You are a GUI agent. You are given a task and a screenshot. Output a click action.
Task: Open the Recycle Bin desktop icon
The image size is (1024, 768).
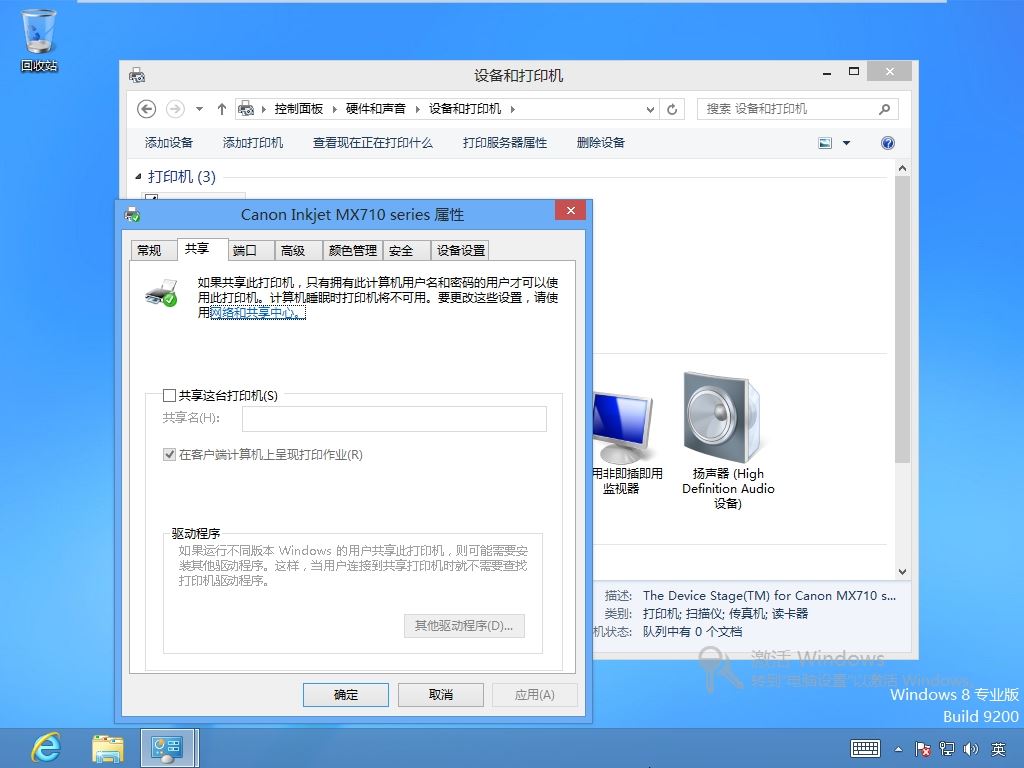(39, 39)
